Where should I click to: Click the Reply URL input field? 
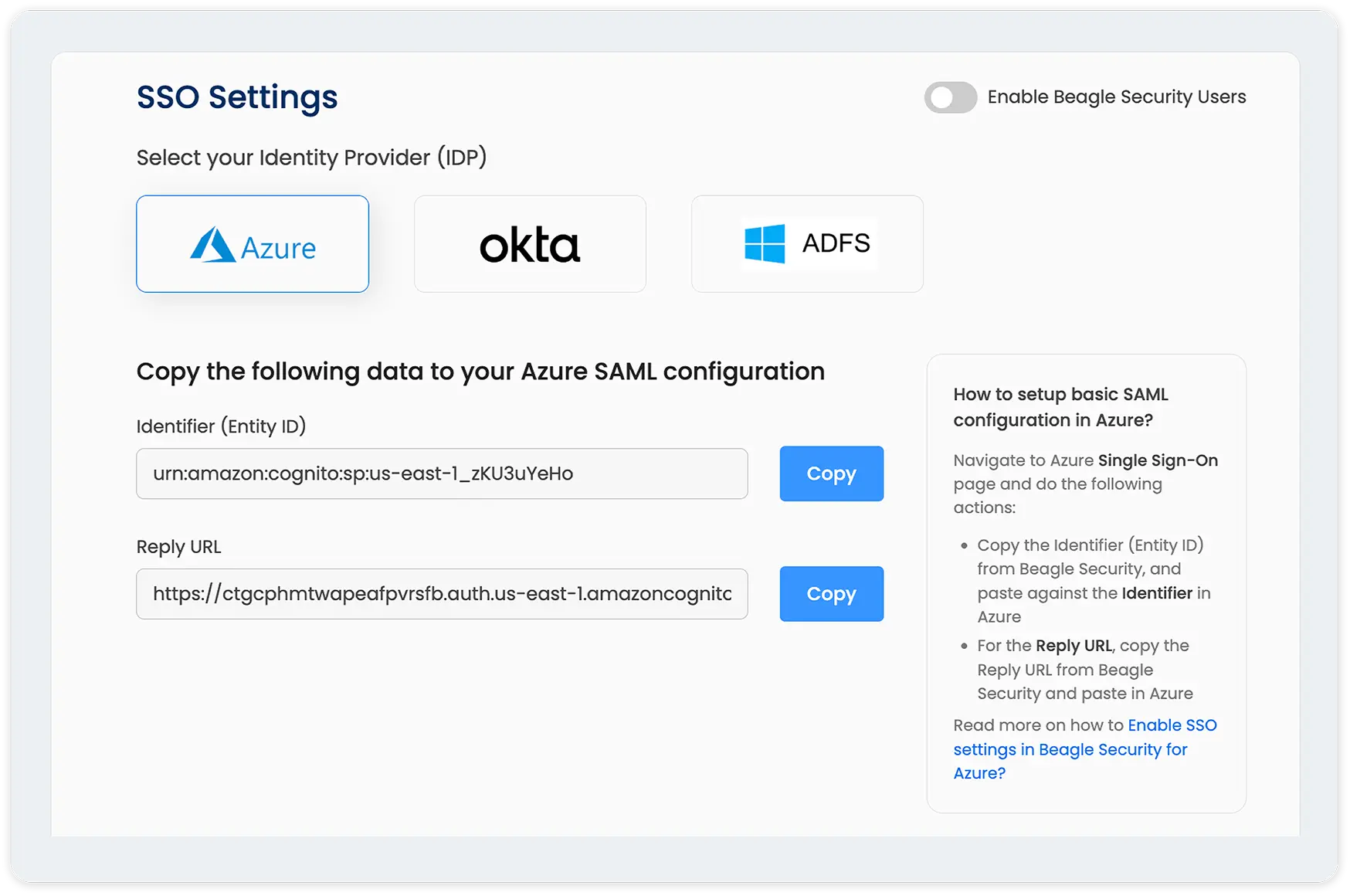442,594
